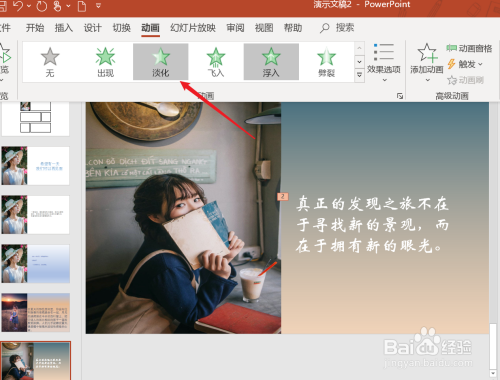Open the 帮助 (Help) tab
Viewport: 500px width, 380px height.
click(x=293, y=28)
